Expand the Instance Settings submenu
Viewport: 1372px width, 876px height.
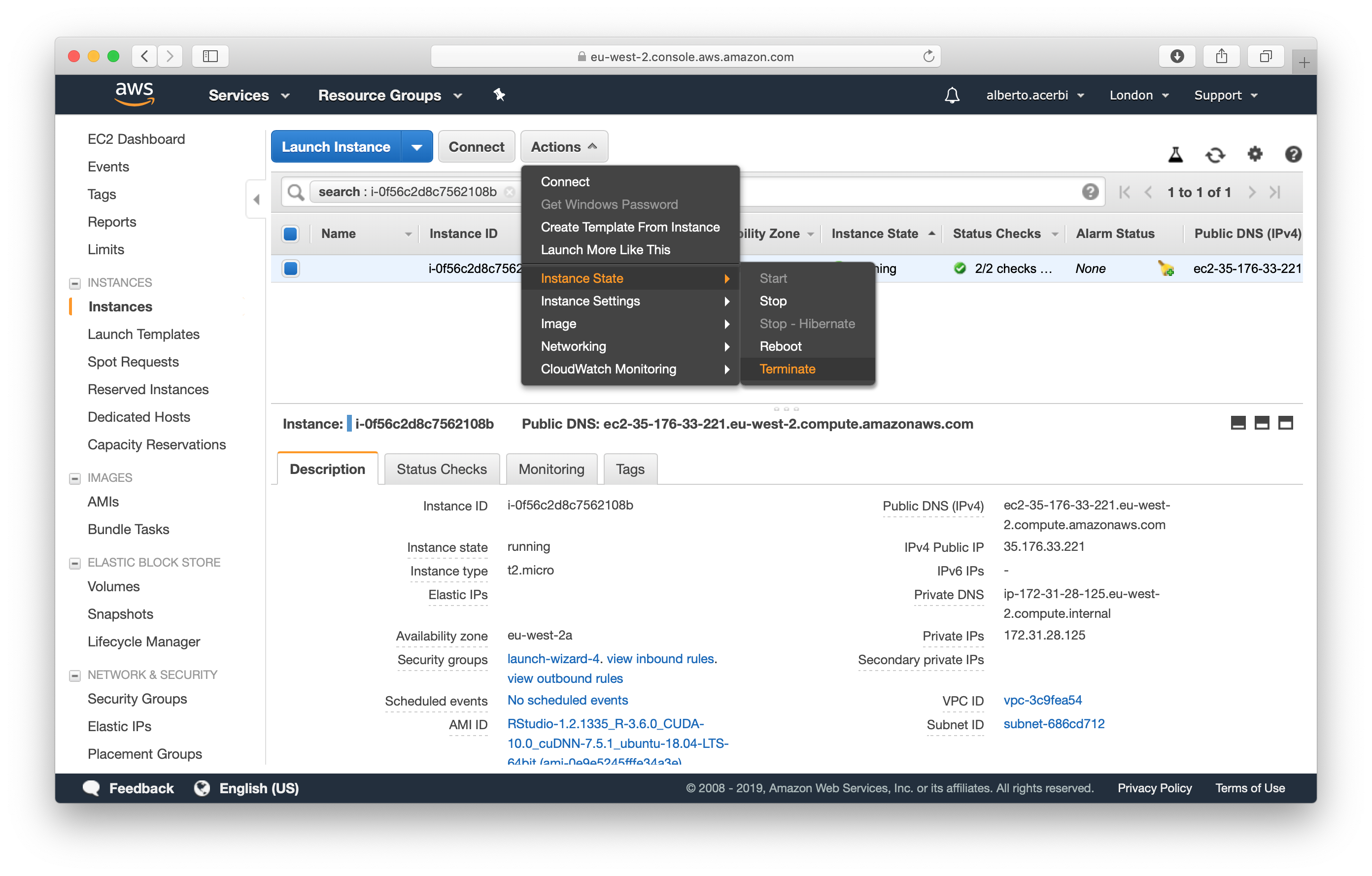coord(630,301)
